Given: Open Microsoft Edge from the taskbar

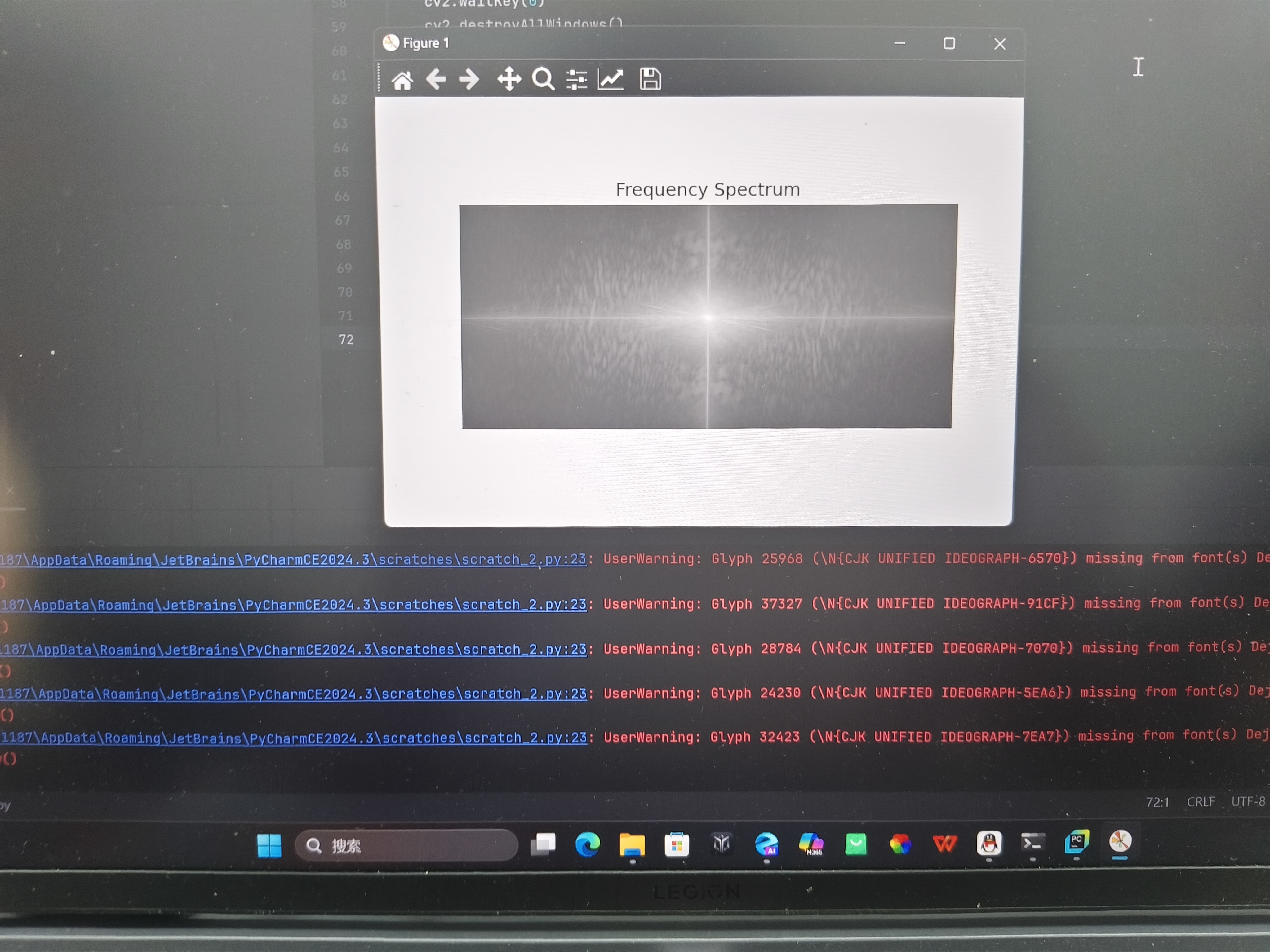Looking at the screenshot, I should (x=587, y=844).
